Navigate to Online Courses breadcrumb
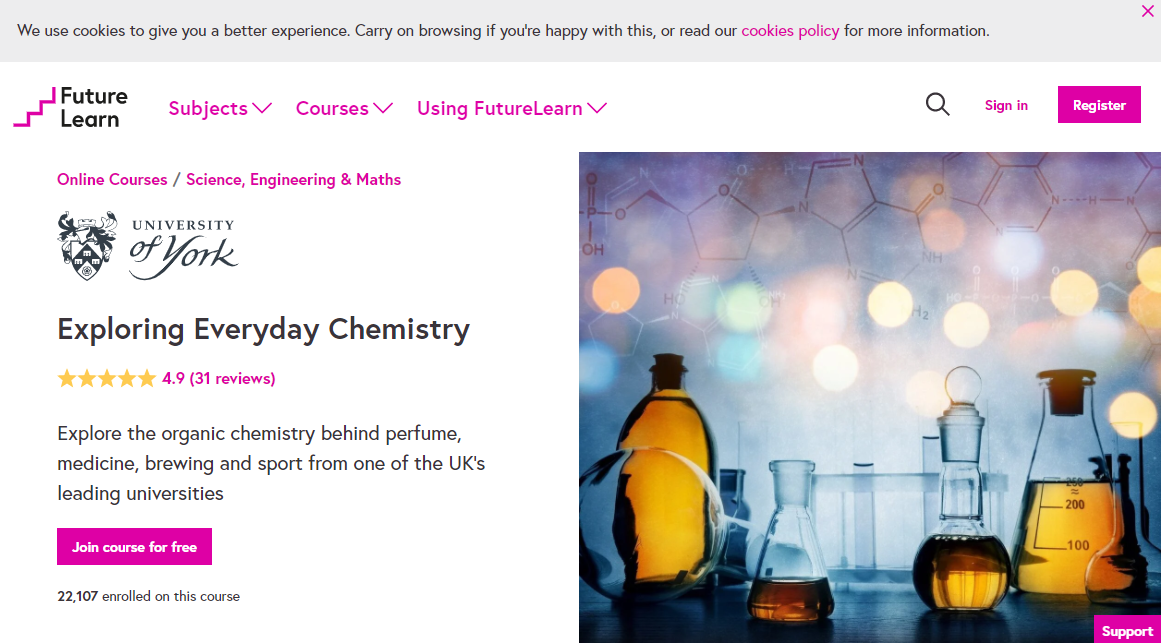 112,180
